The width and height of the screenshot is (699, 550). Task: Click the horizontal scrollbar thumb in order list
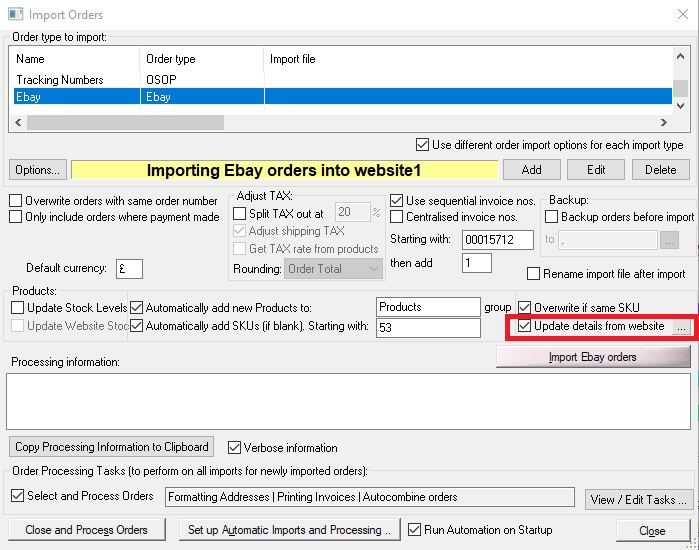(125, 122)
